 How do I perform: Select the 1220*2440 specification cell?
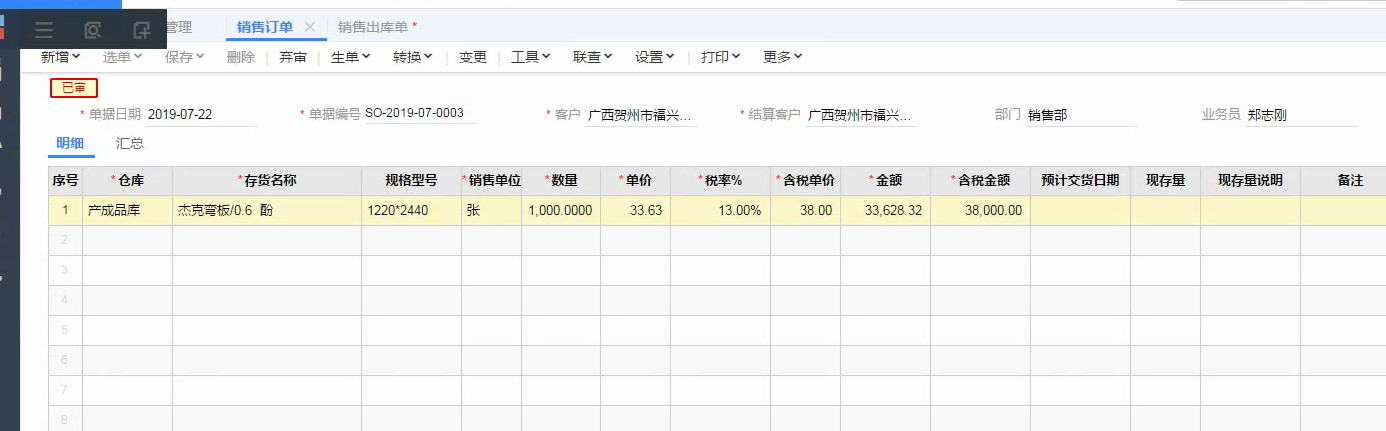tap(411, 211)
